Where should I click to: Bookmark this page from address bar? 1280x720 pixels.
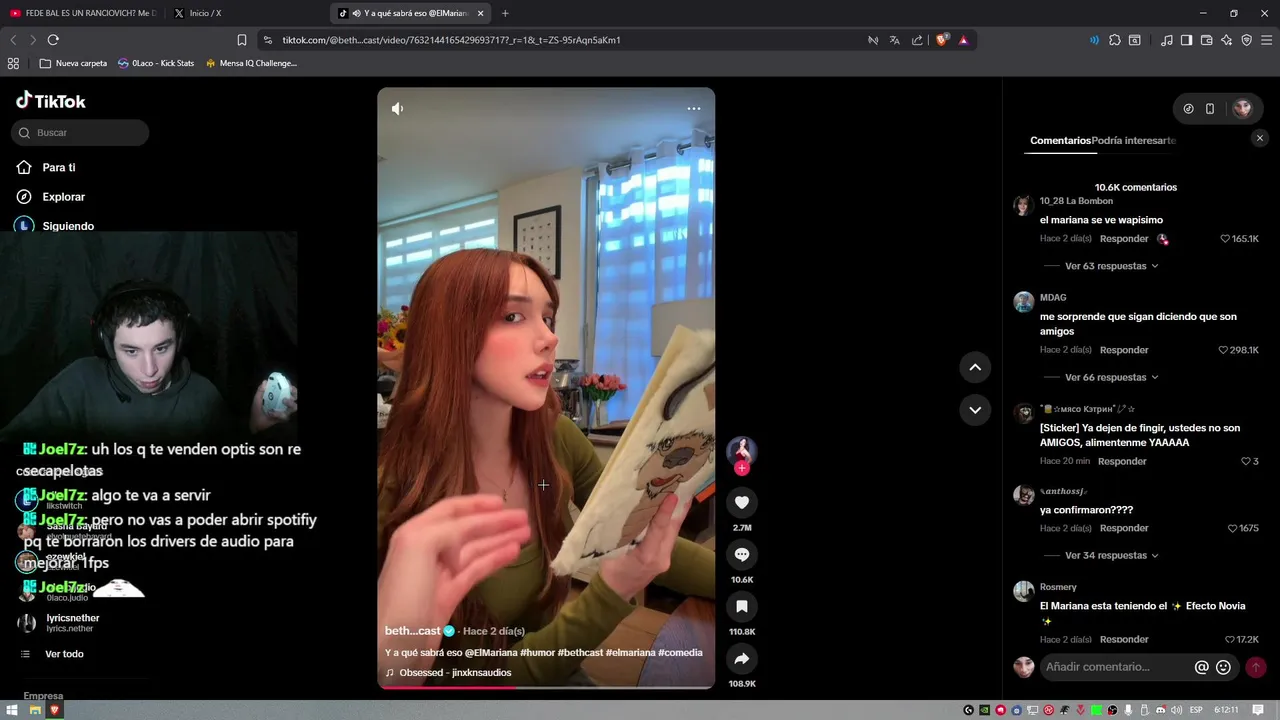[x=242, y=40]
